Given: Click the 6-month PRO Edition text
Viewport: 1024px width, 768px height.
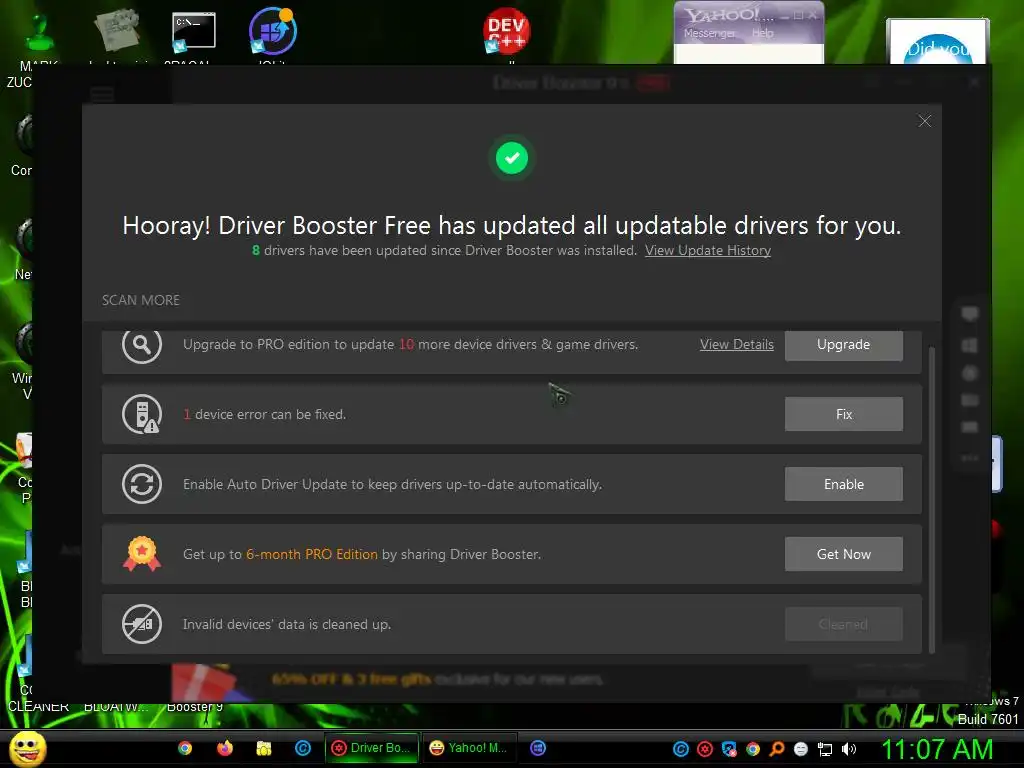Looking at the screenshot, I should [x=312, y=554].
